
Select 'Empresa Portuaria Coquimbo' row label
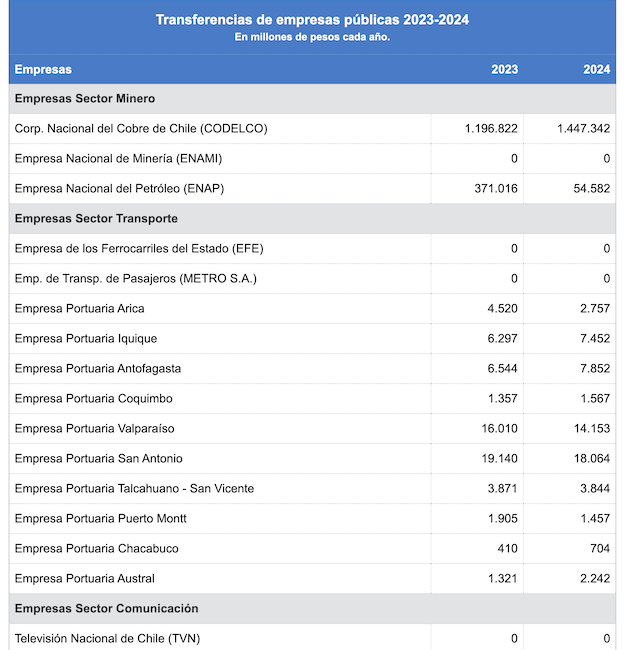tap(94, 399)
